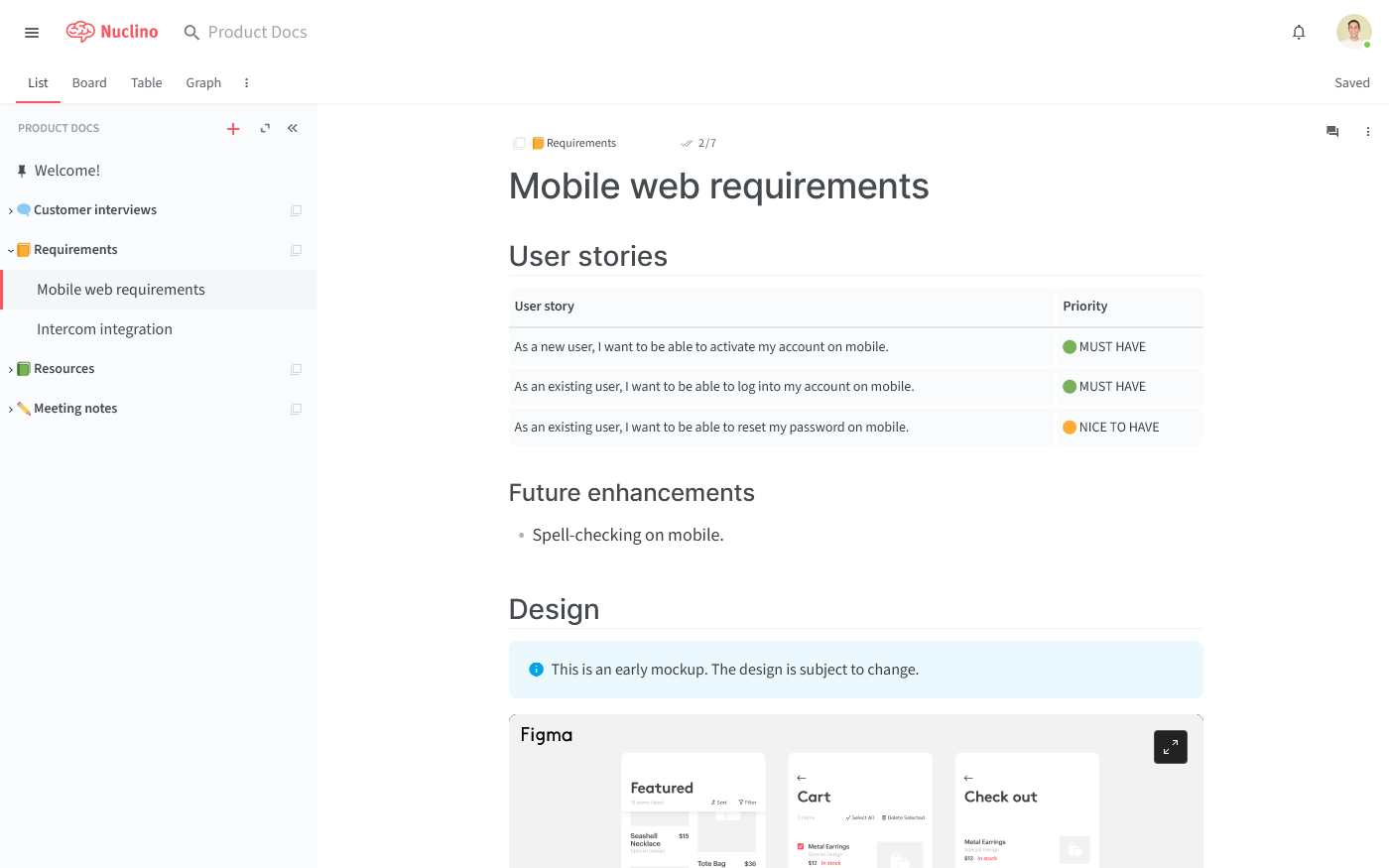Collapse the Requirements section
Viewport: 1389px width, 868px height.
10,249
